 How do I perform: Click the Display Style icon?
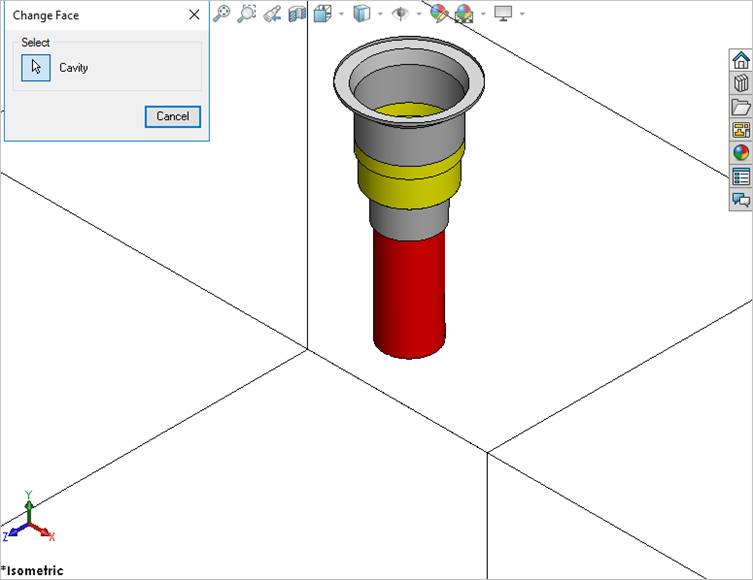pyautogui.click(x=362, y=13)
